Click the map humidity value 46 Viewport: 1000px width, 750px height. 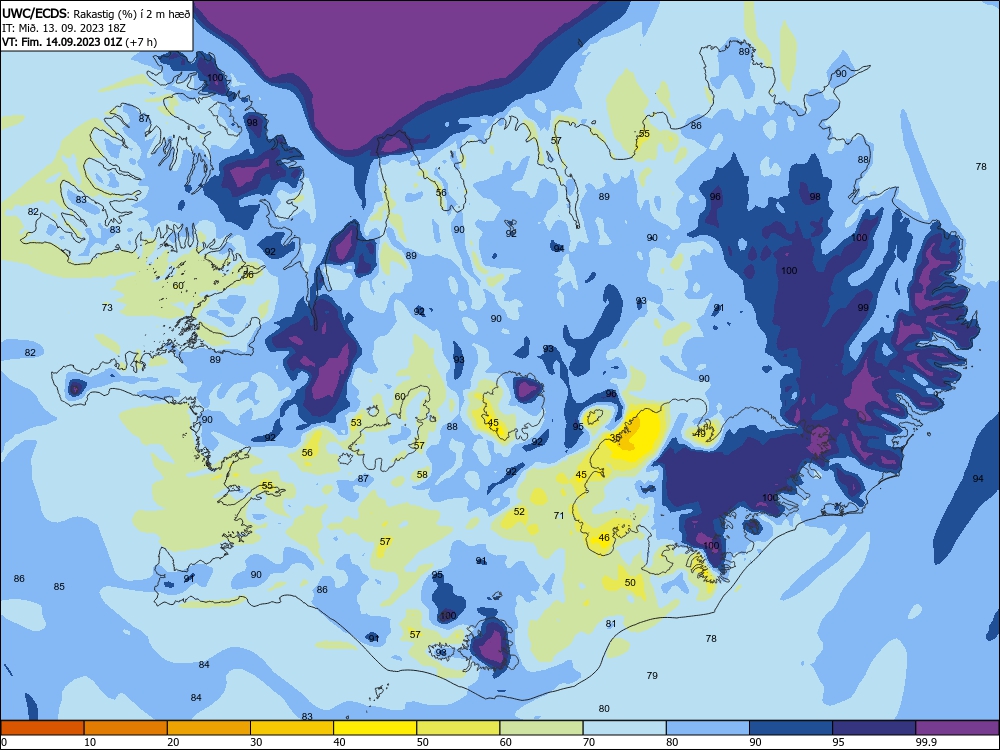coord(604,538)
